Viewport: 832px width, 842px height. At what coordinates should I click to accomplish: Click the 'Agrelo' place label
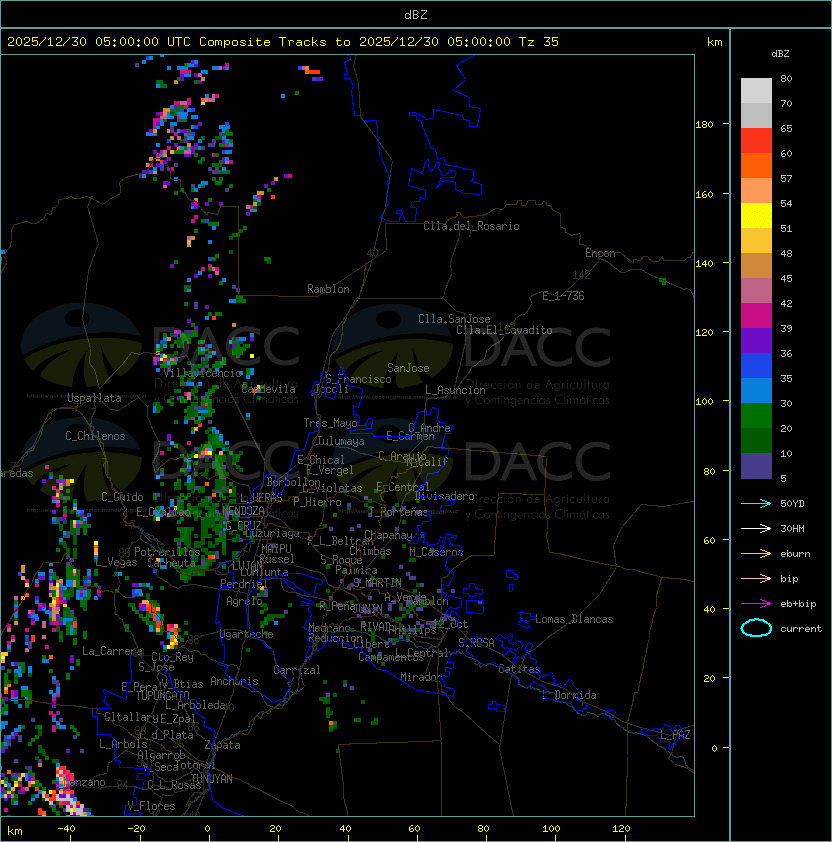click(x=244, y=601)
